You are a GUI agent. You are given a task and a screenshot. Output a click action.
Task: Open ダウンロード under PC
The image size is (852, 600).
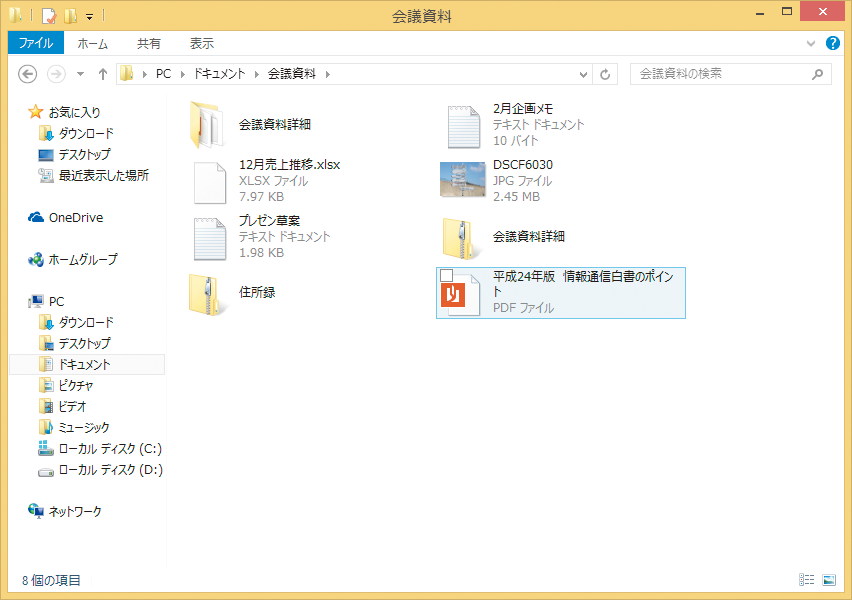pyautogui.click(x=86, y=323)
